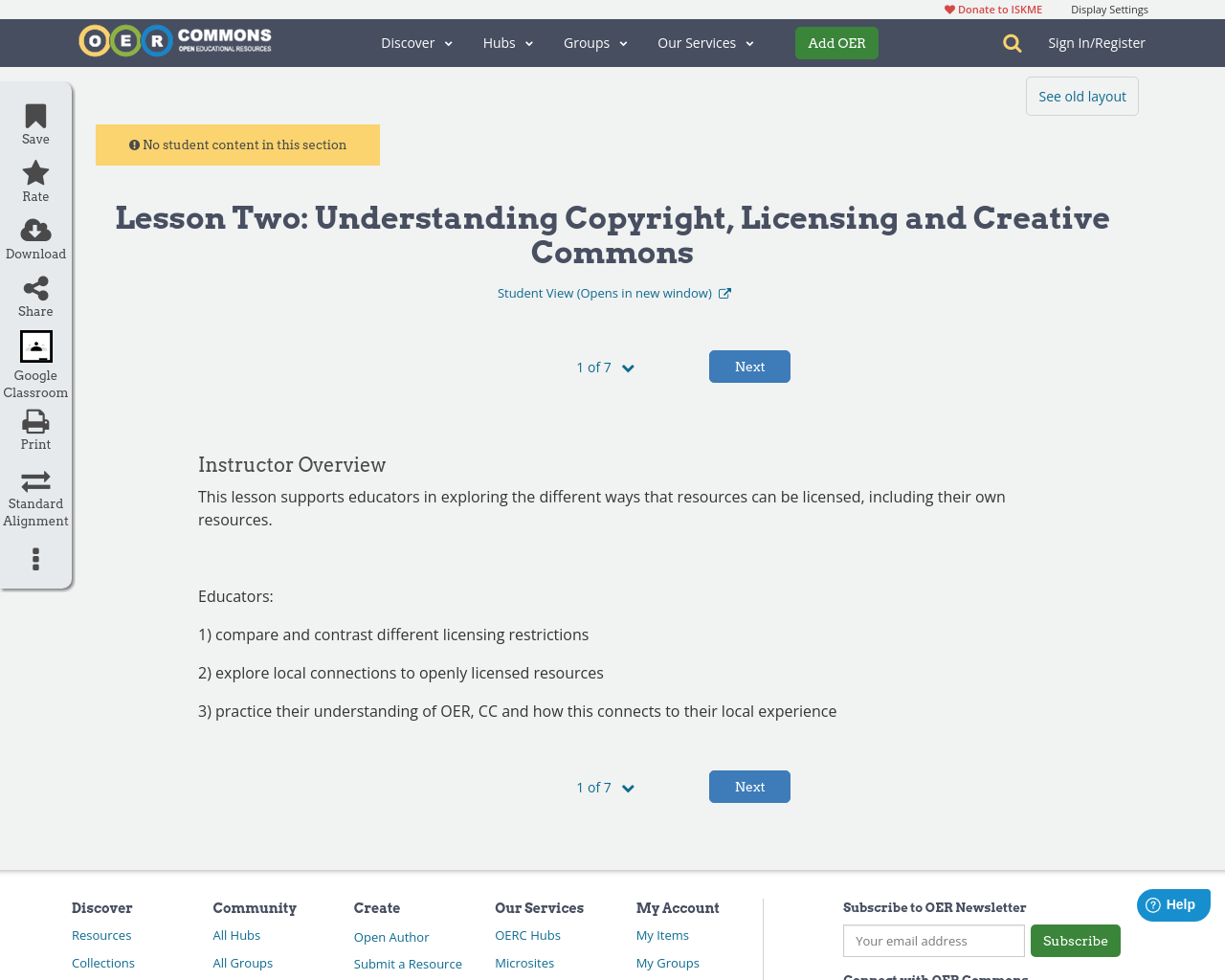Viewport: 1225px width, 980px height.
Task: Open the Share icon in sidebar
Action: [x=34, y=287]
